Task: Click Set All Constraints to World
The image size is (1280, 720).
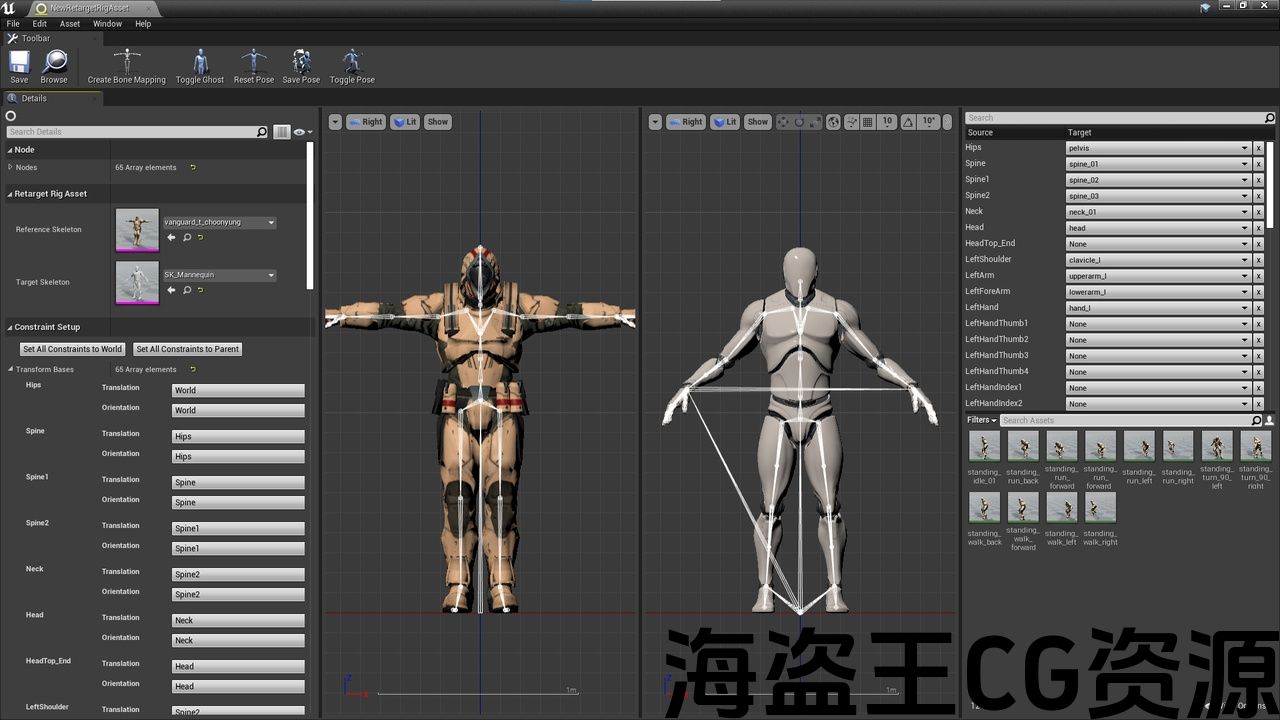Action: [72, 349]
